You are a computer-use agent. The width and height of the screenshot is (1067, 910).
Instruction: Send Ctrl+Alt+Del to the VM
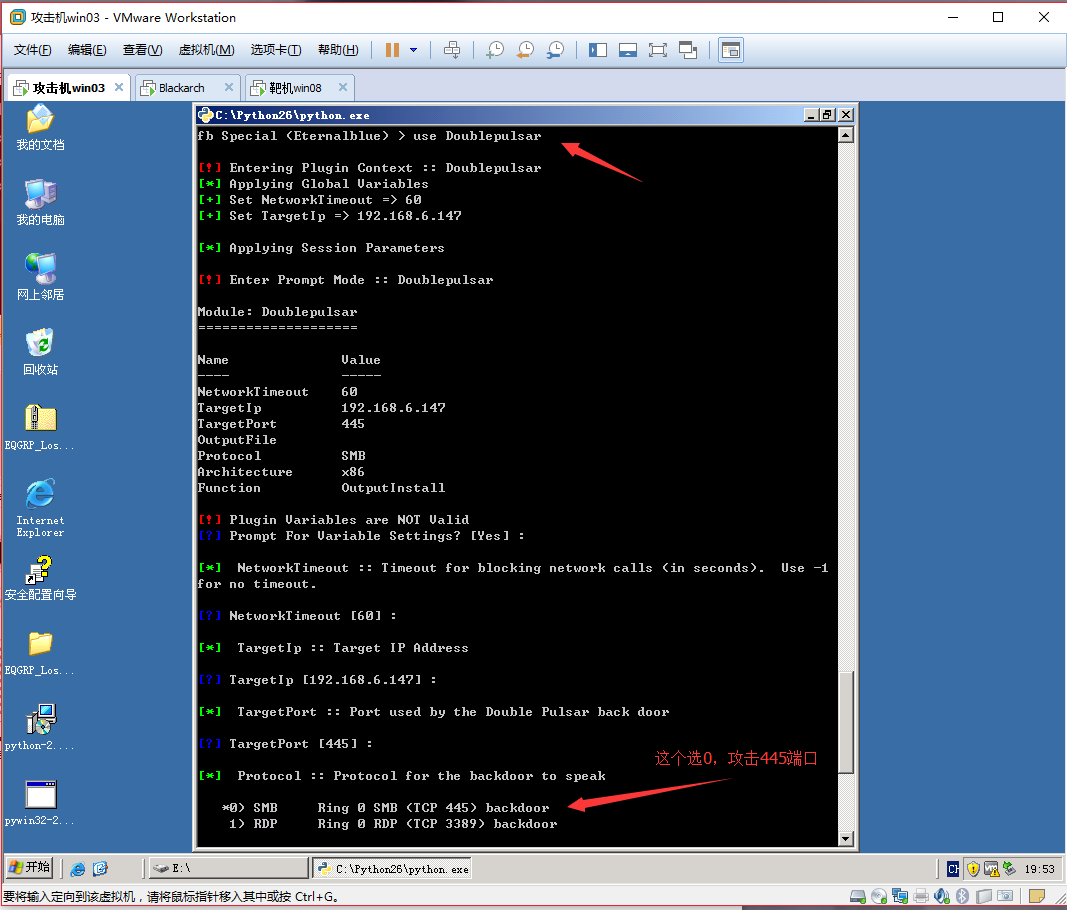click(452, 50)
